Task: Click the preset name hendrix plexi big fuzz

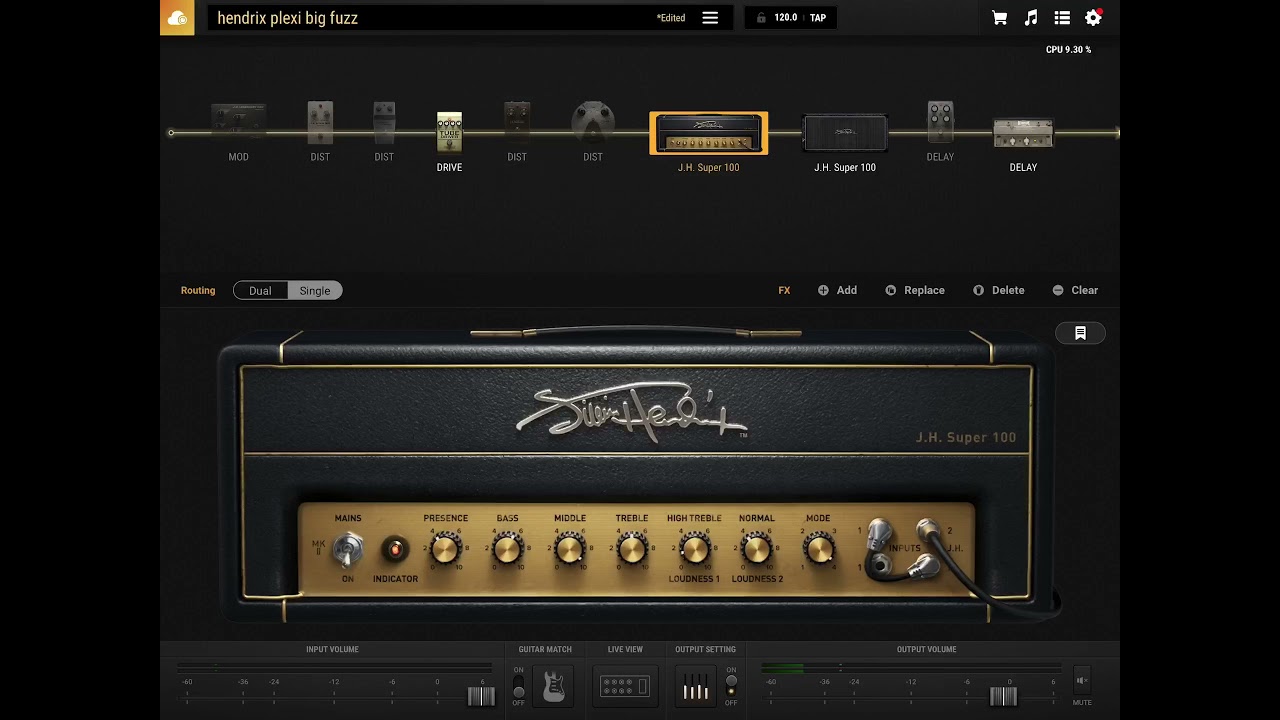Action: (288, 18)
